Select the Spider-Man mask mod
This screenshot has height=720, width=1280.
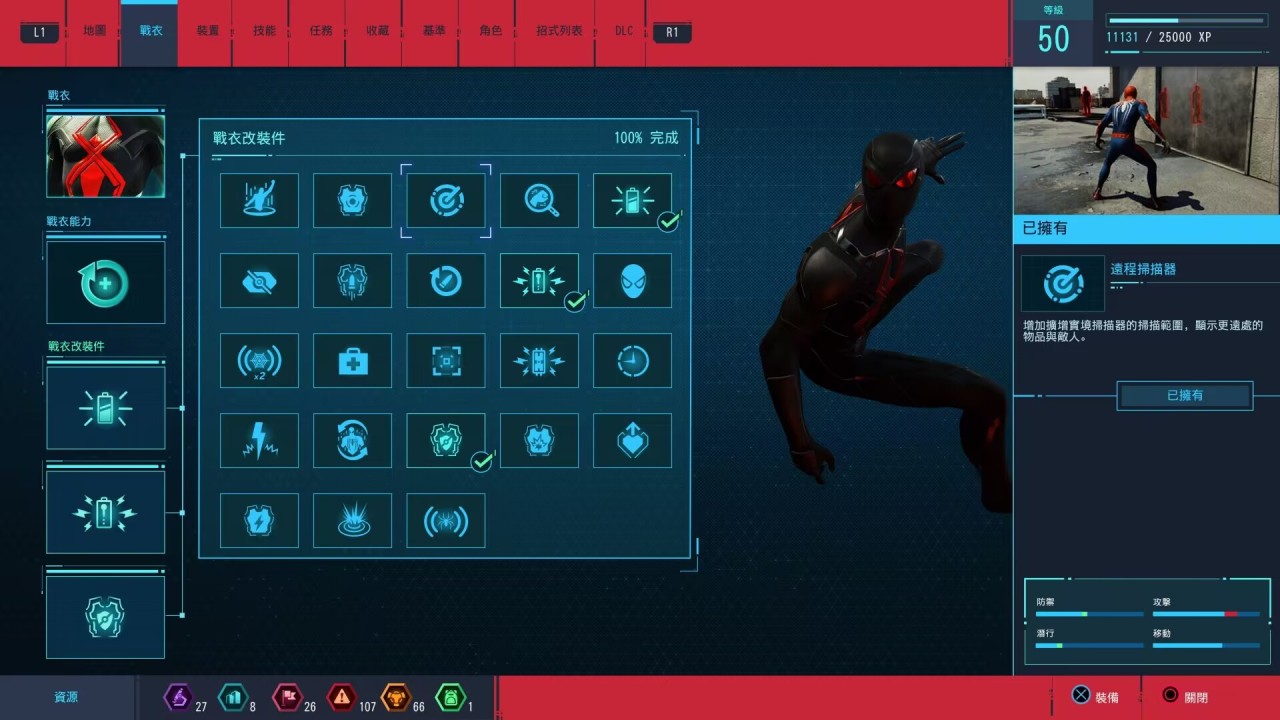tap(632, 280)
